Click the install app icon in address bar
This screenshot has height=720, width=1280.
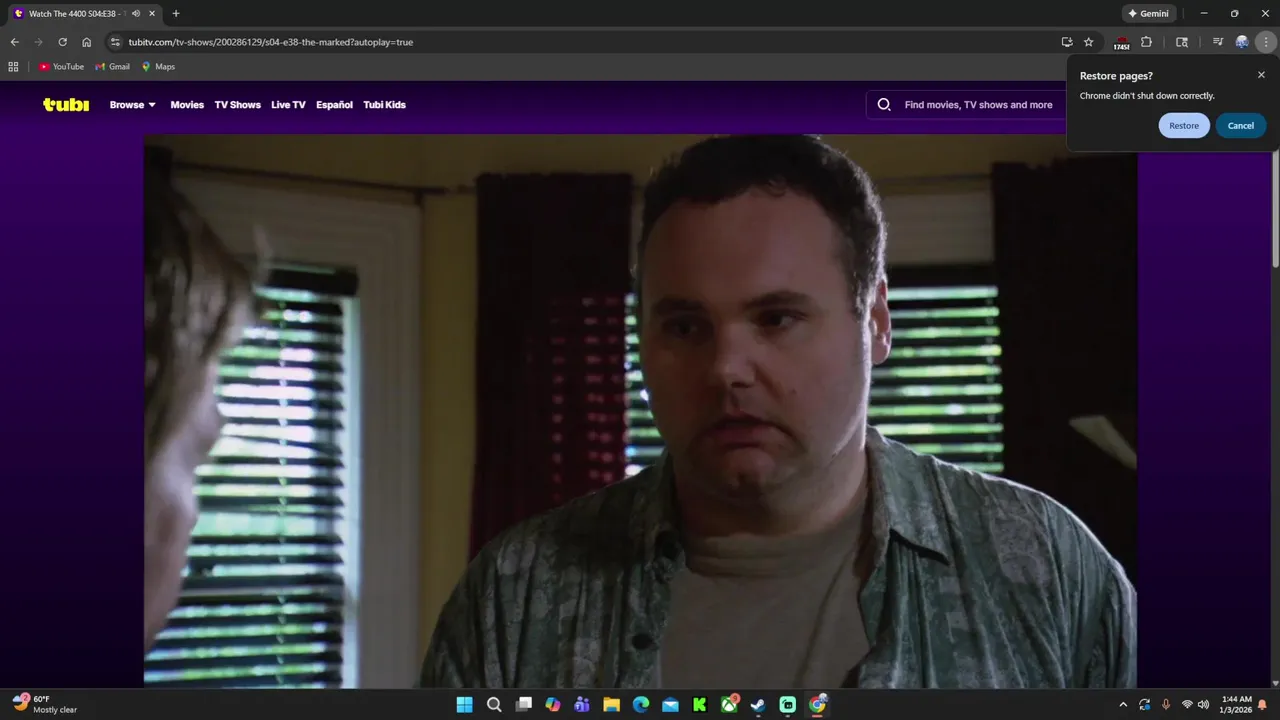pyautogui.click(x=1067, y=42)
